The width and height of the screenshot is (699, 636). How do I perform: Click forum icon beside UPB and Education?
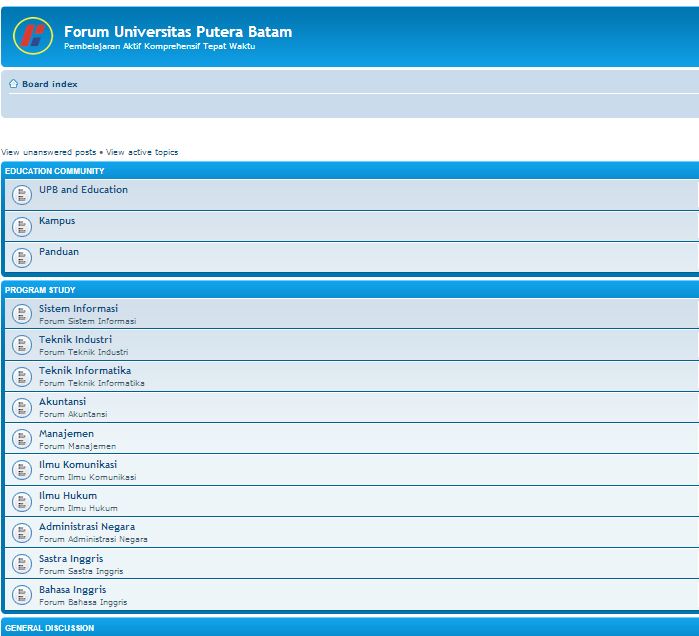pos(22,195)
